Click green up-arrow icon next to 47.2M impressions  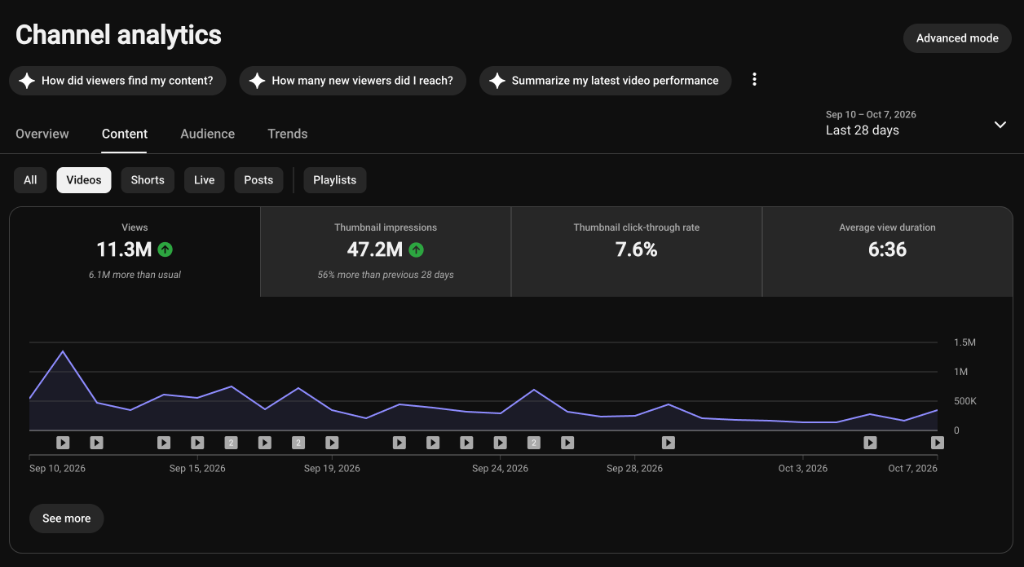click(x=416, y=250)
